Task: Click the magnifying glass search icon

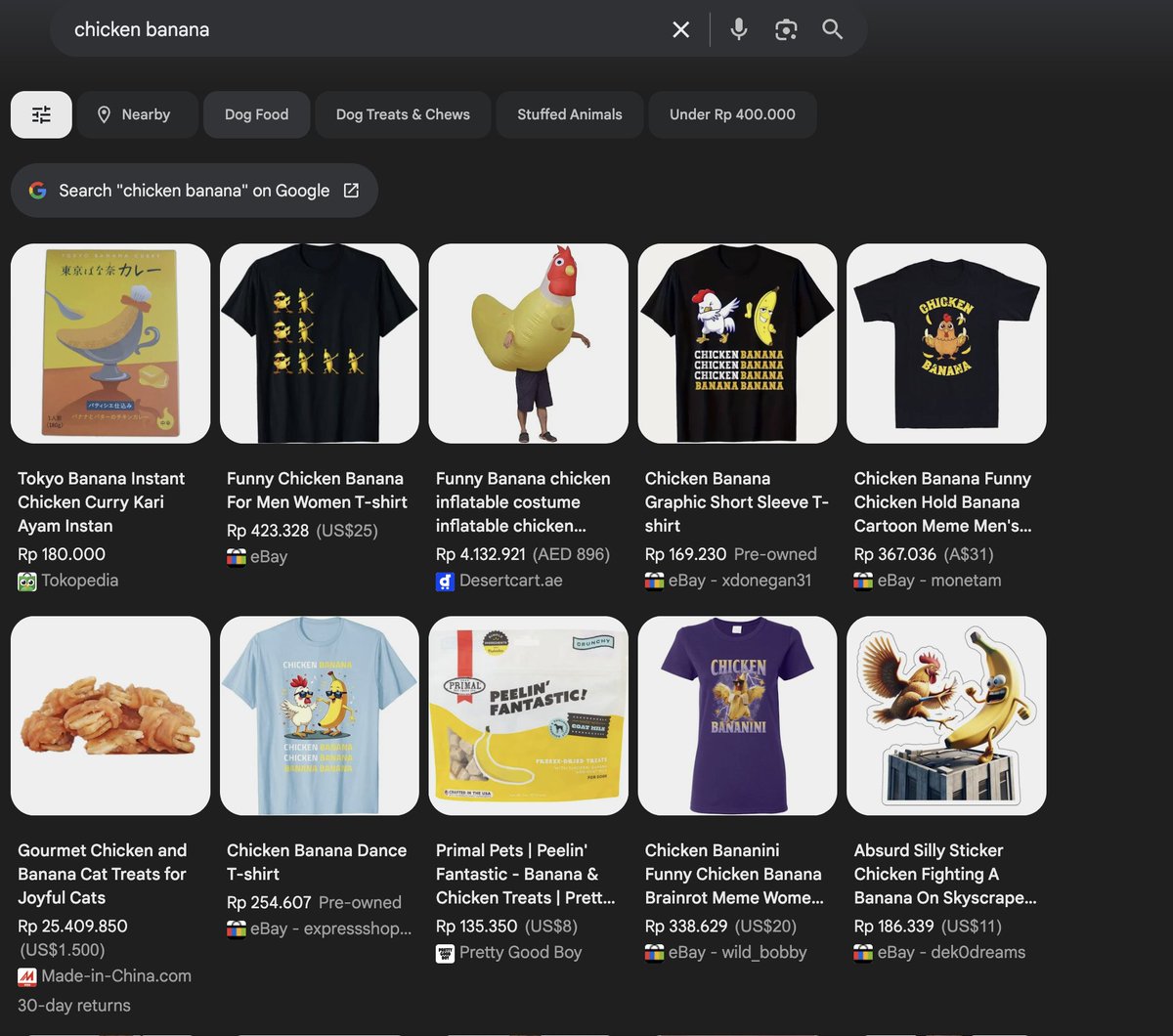Action: pyautogui.click(x=832, y=29)
